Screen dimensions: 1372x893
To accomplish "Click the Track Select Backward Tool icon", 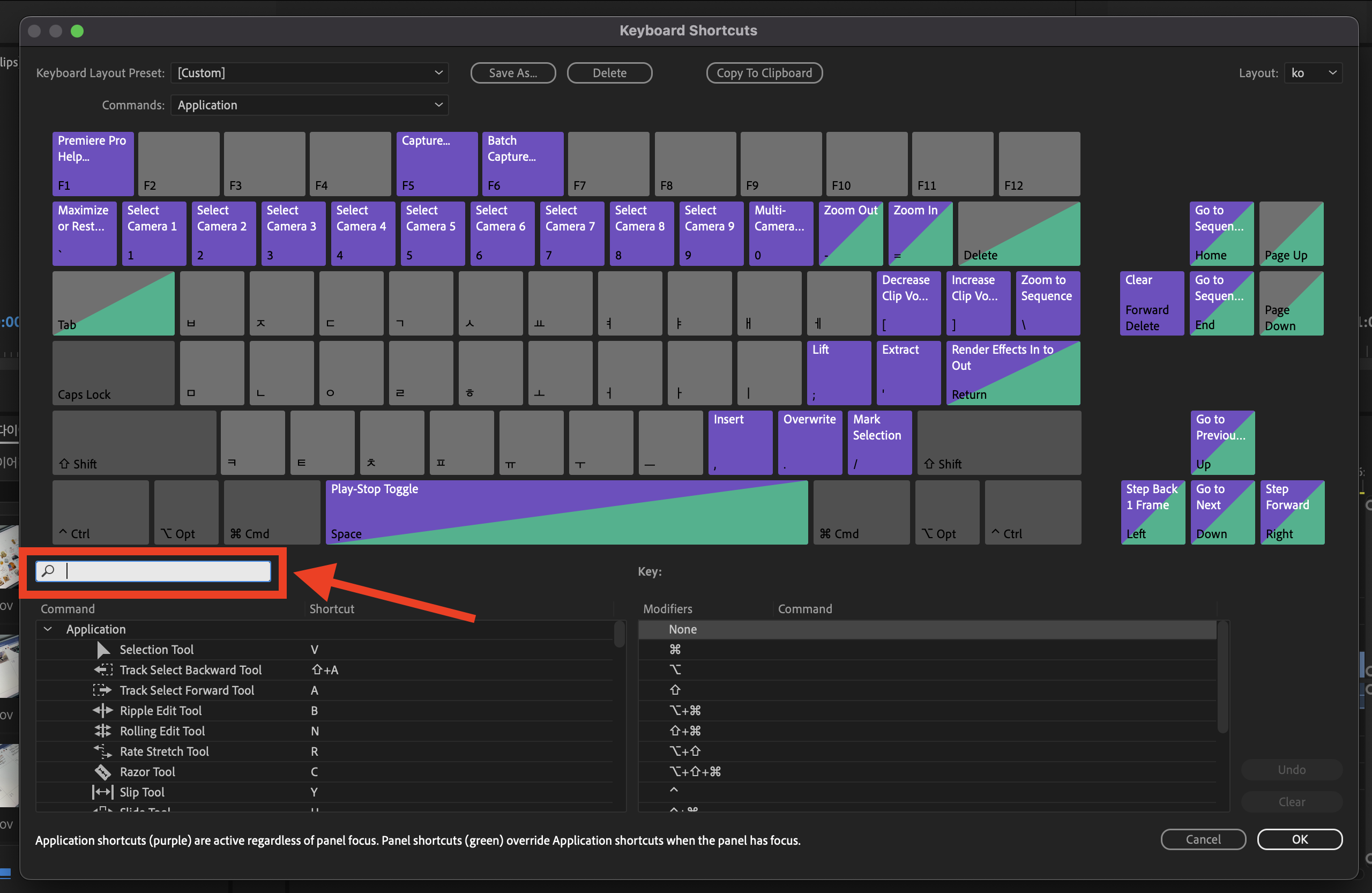I will (103, 670).
